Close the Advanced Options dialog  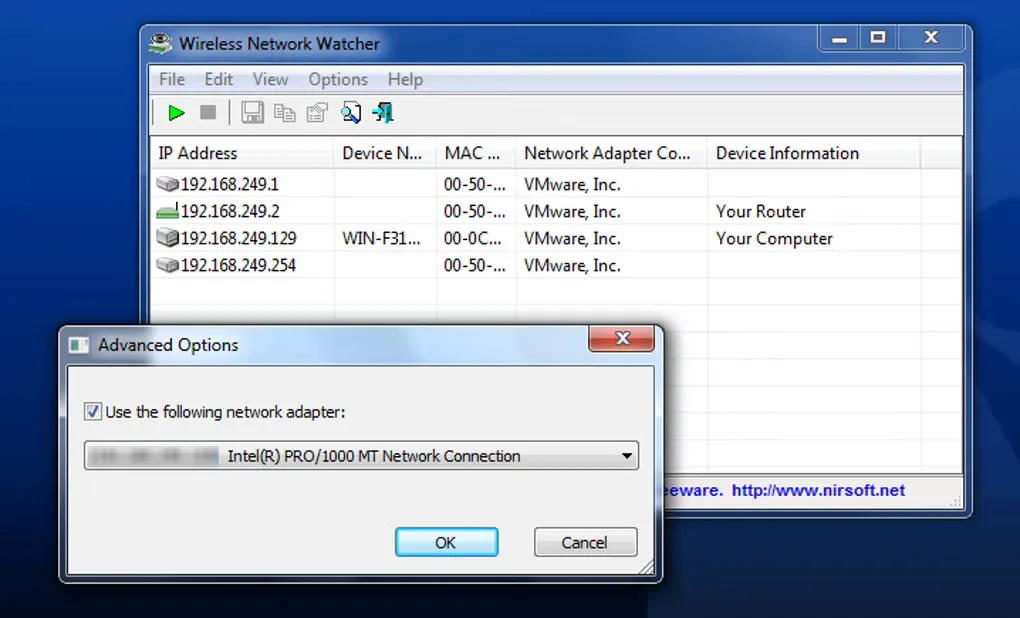622,338
